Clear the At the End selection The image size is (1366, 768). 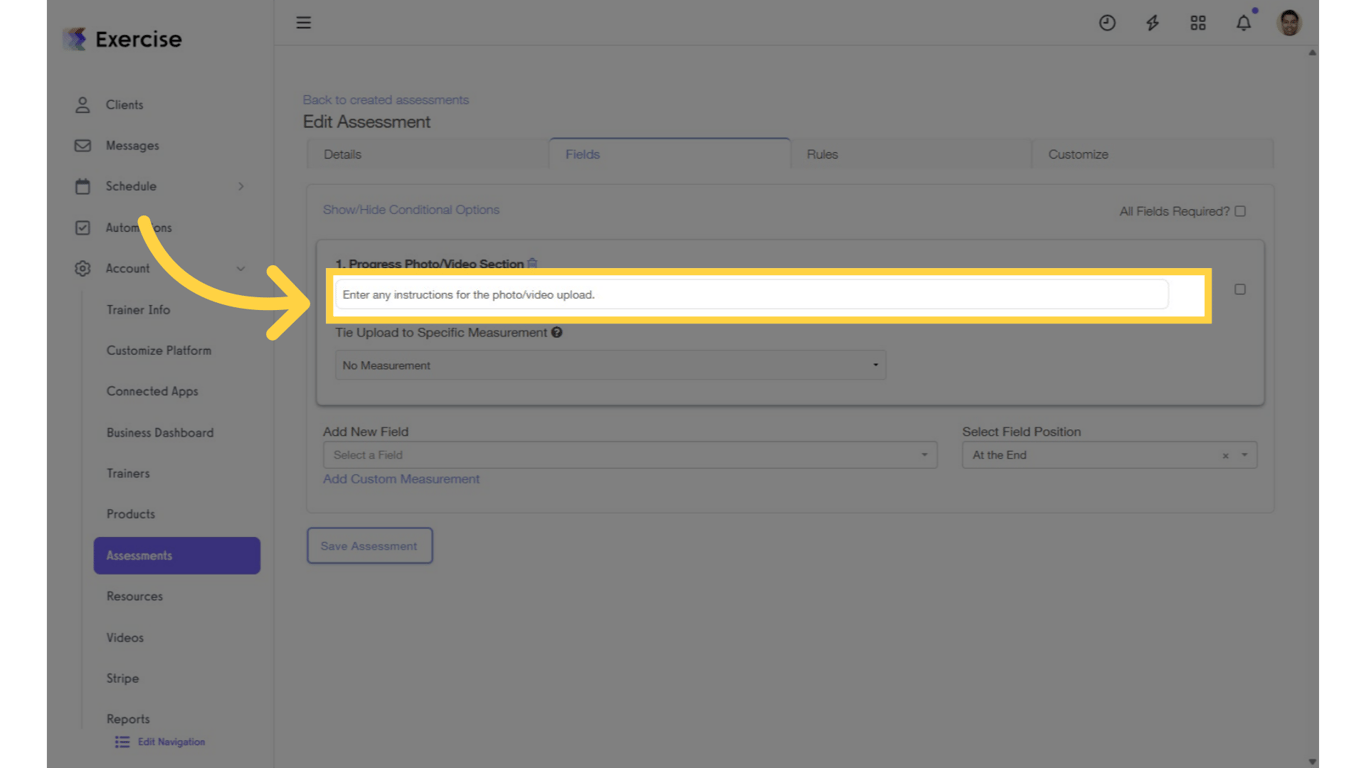pos(1225,456)
